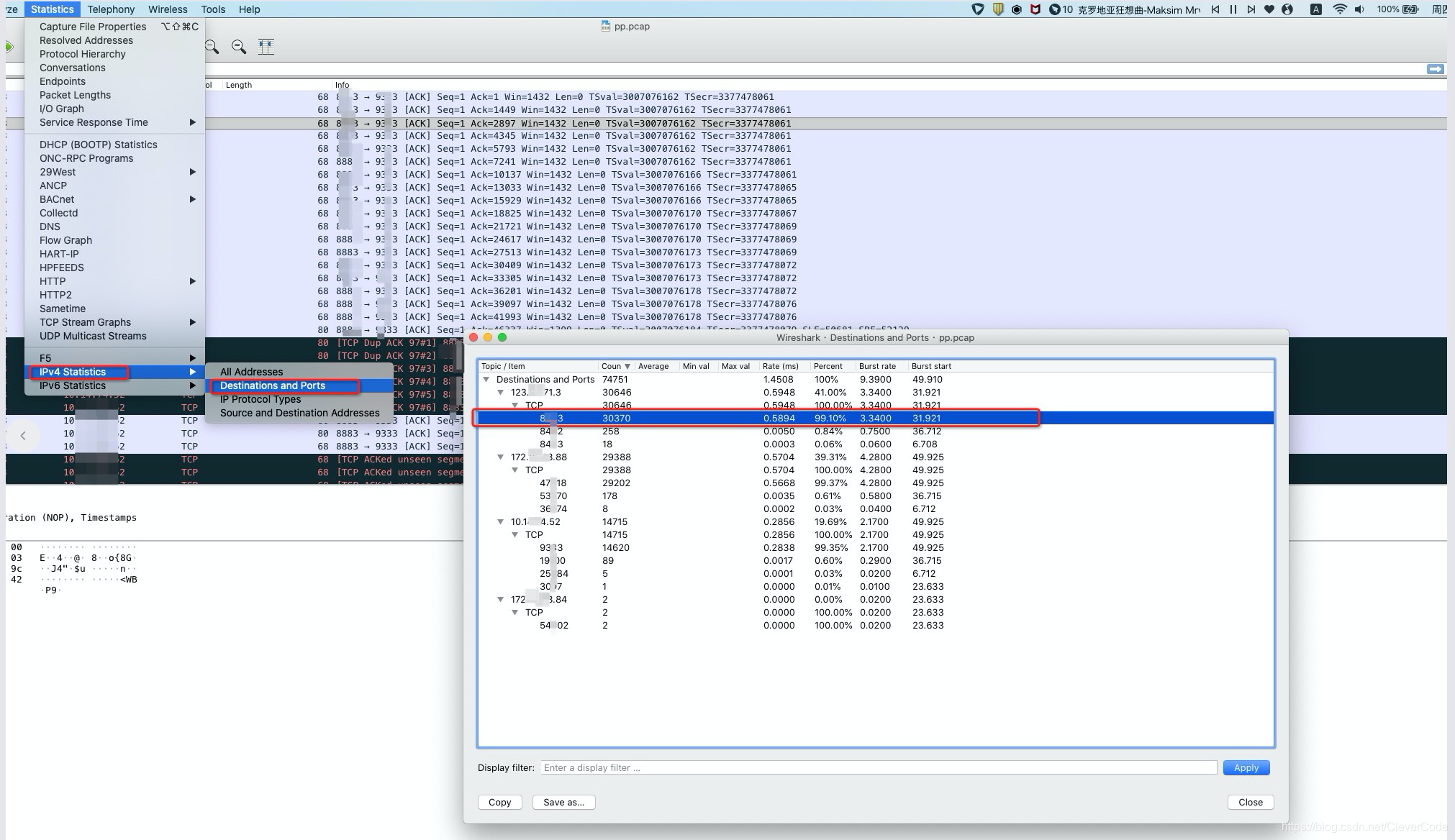This screenshot has height=840, width=1455.
Task: Select DNS statistics menu item
Action: [x=115, y=227]
